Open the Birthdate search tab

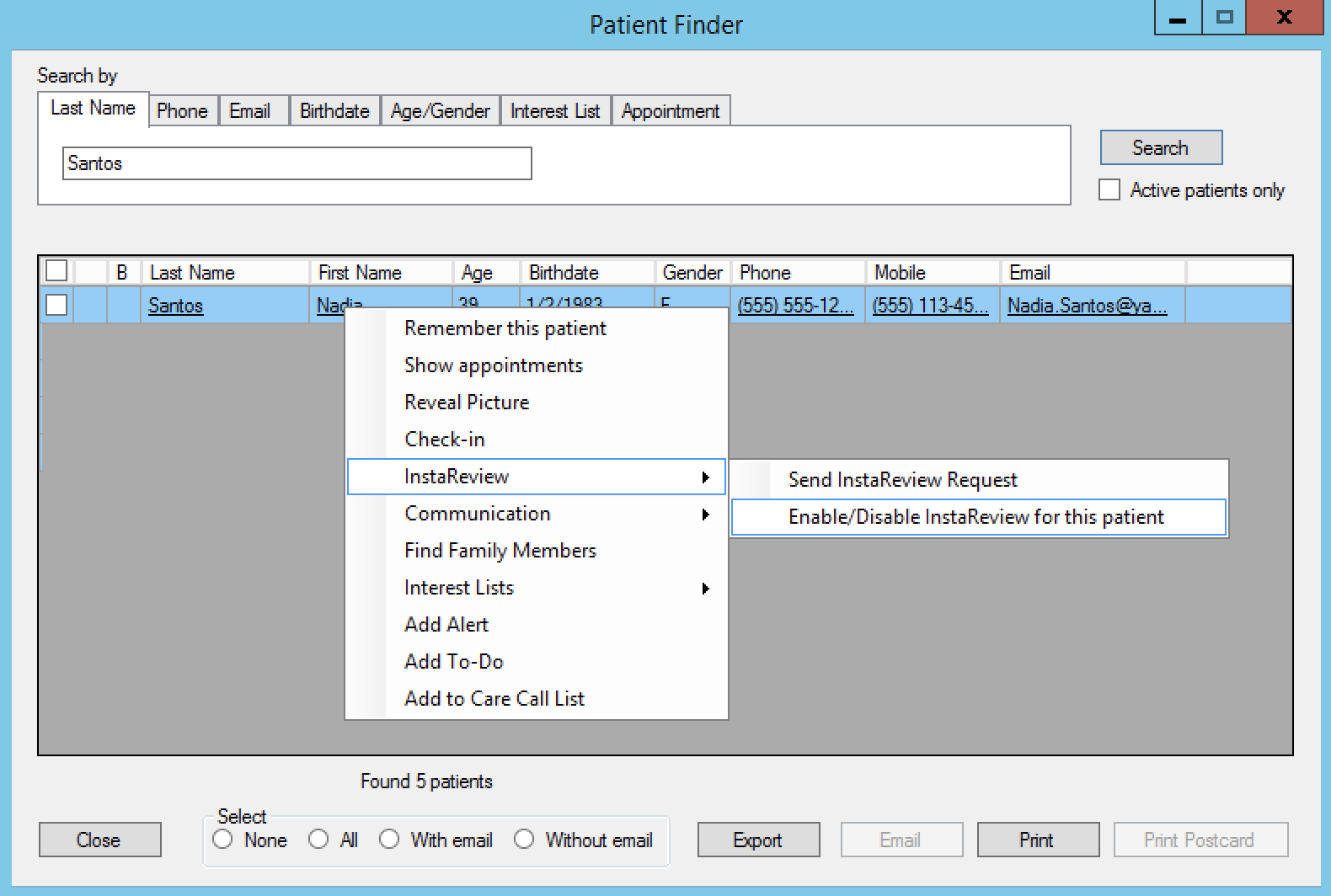334,111
